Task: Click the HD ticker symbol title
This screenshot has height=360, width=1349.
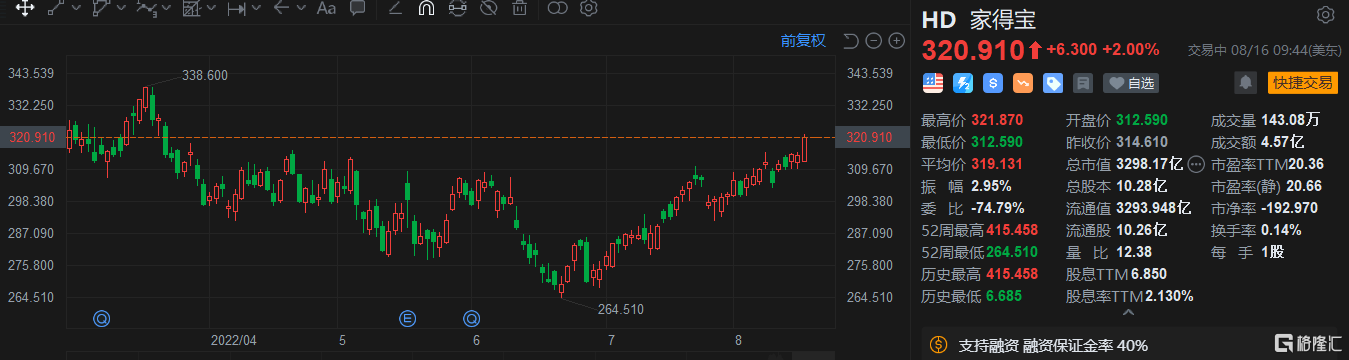Action: coord(940,20)
